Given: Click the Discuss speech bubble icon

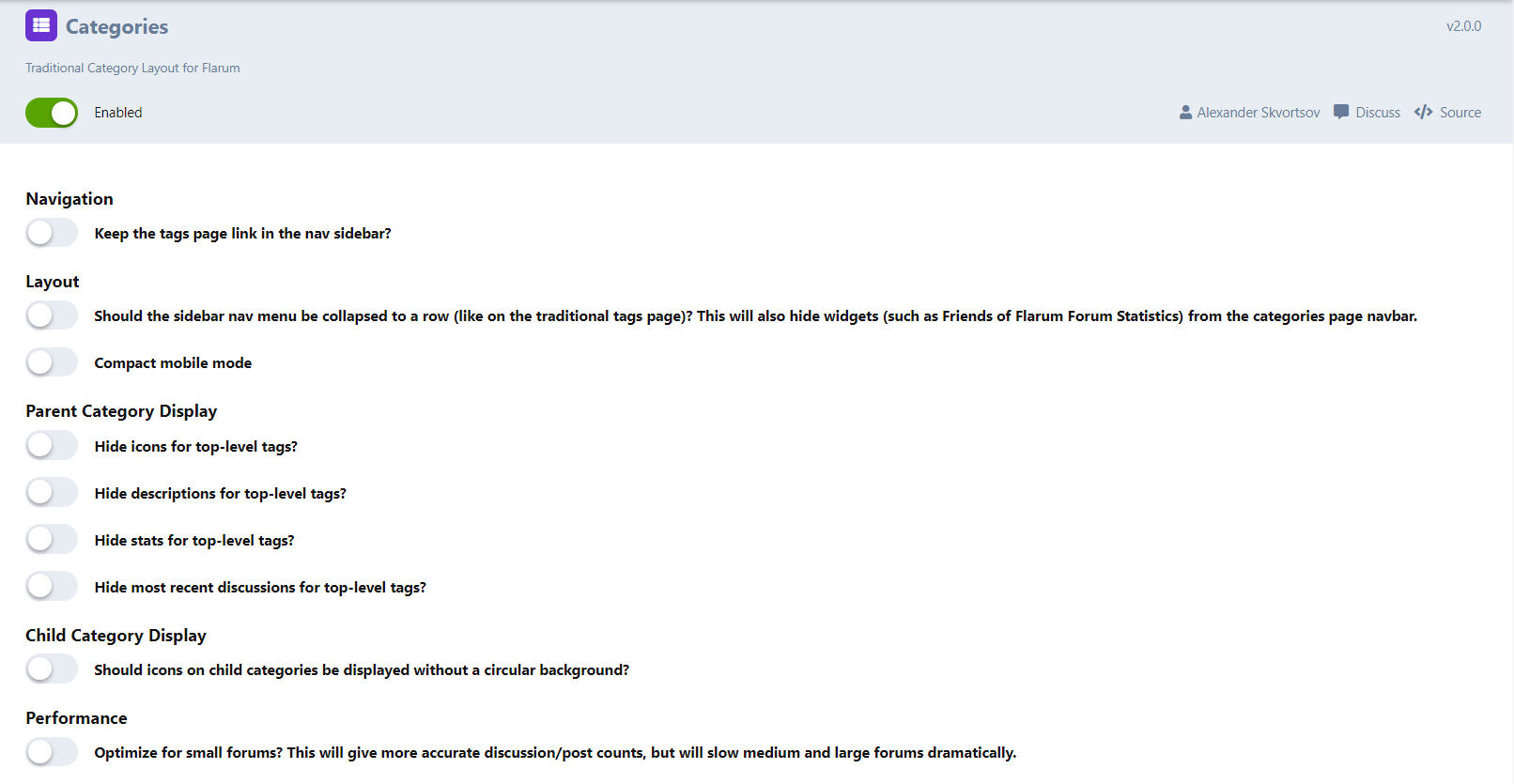Looking at the screenshot, I should click(1341, 112).
